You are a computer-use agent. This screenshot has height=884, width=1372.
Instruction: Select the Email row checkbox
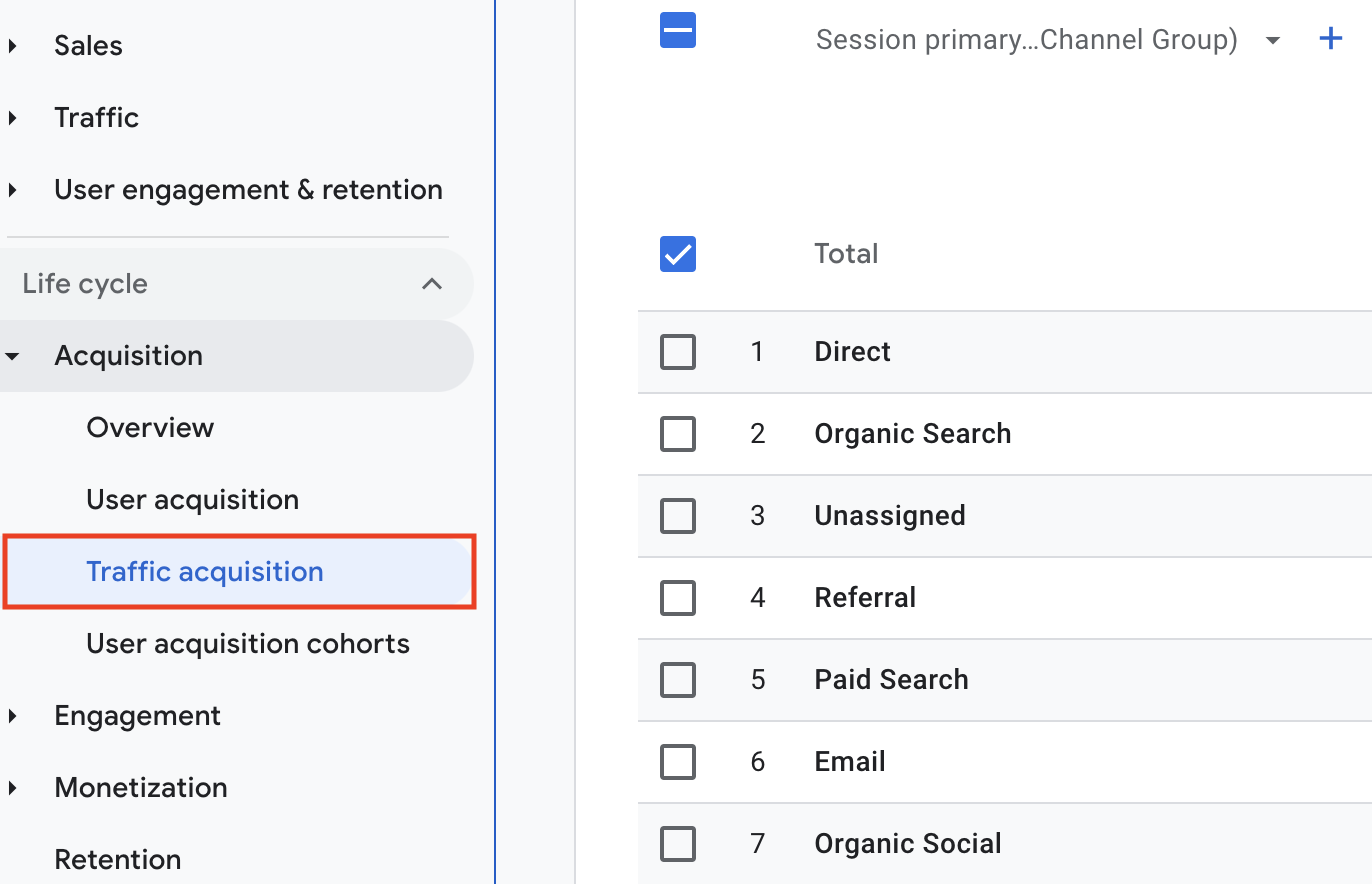(x=677, y=762)
